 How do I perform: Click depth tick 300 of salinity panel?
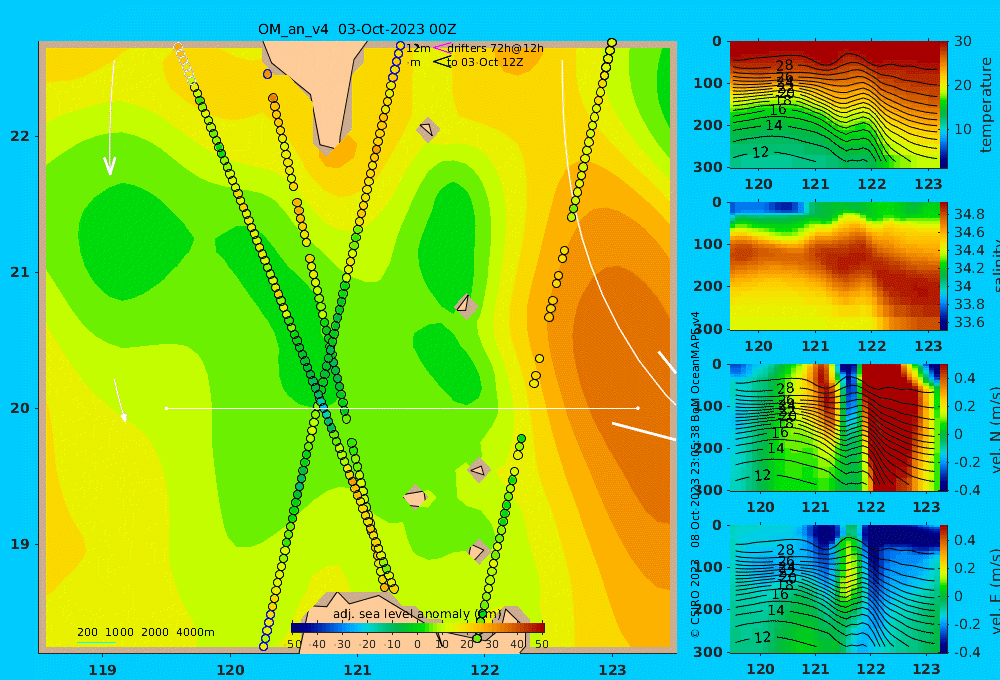coord(708,329)
